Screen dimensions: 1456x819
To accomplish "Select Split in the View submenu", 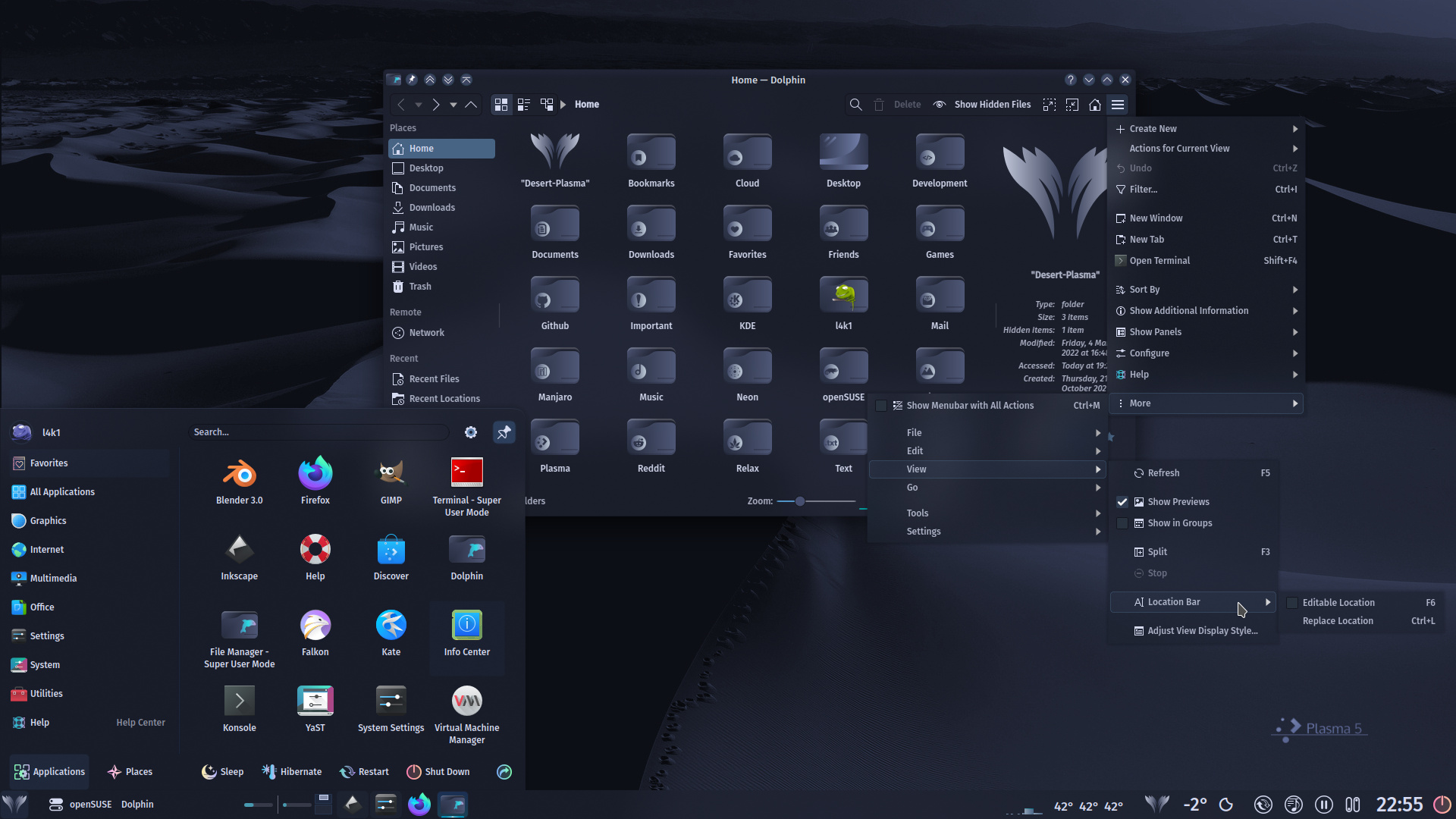I will pos(1194,552).
